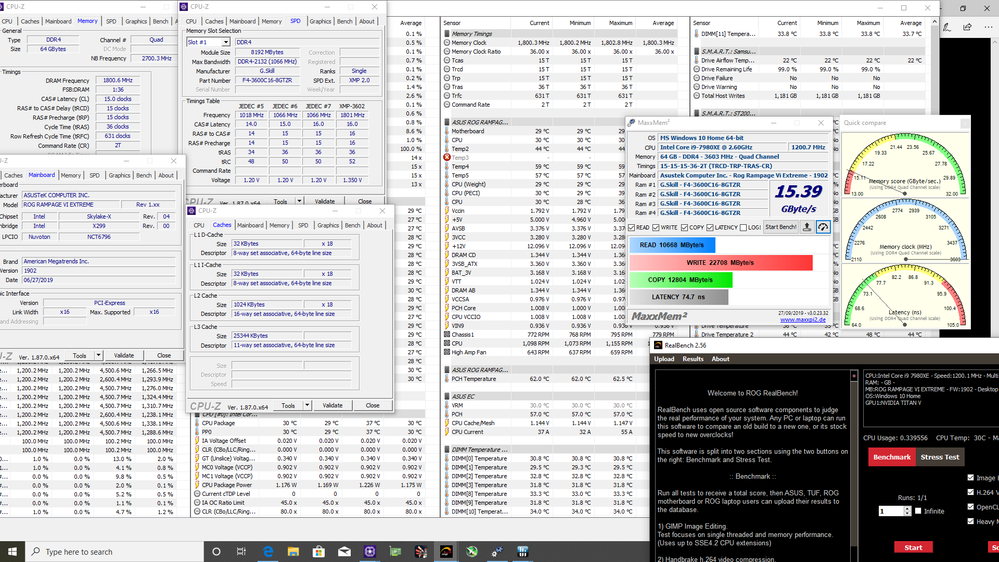The width and height of the screenshot is (999, 562).
Task: Toggle the MaxxMem quick compare gauge icon
Action: (x=823, y=227)
